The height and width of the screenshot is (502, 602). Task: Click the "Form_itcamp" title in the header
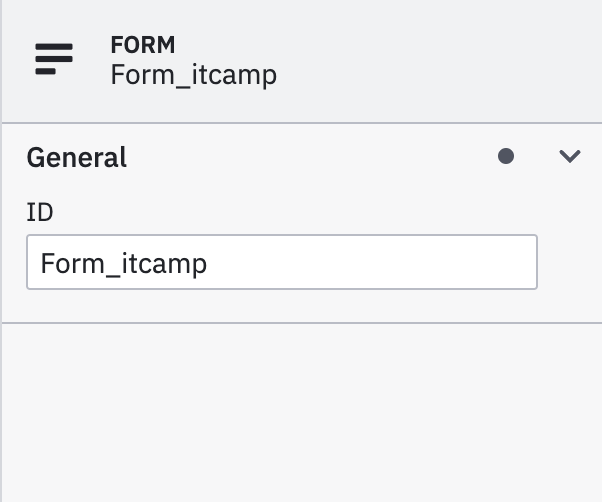194,75
